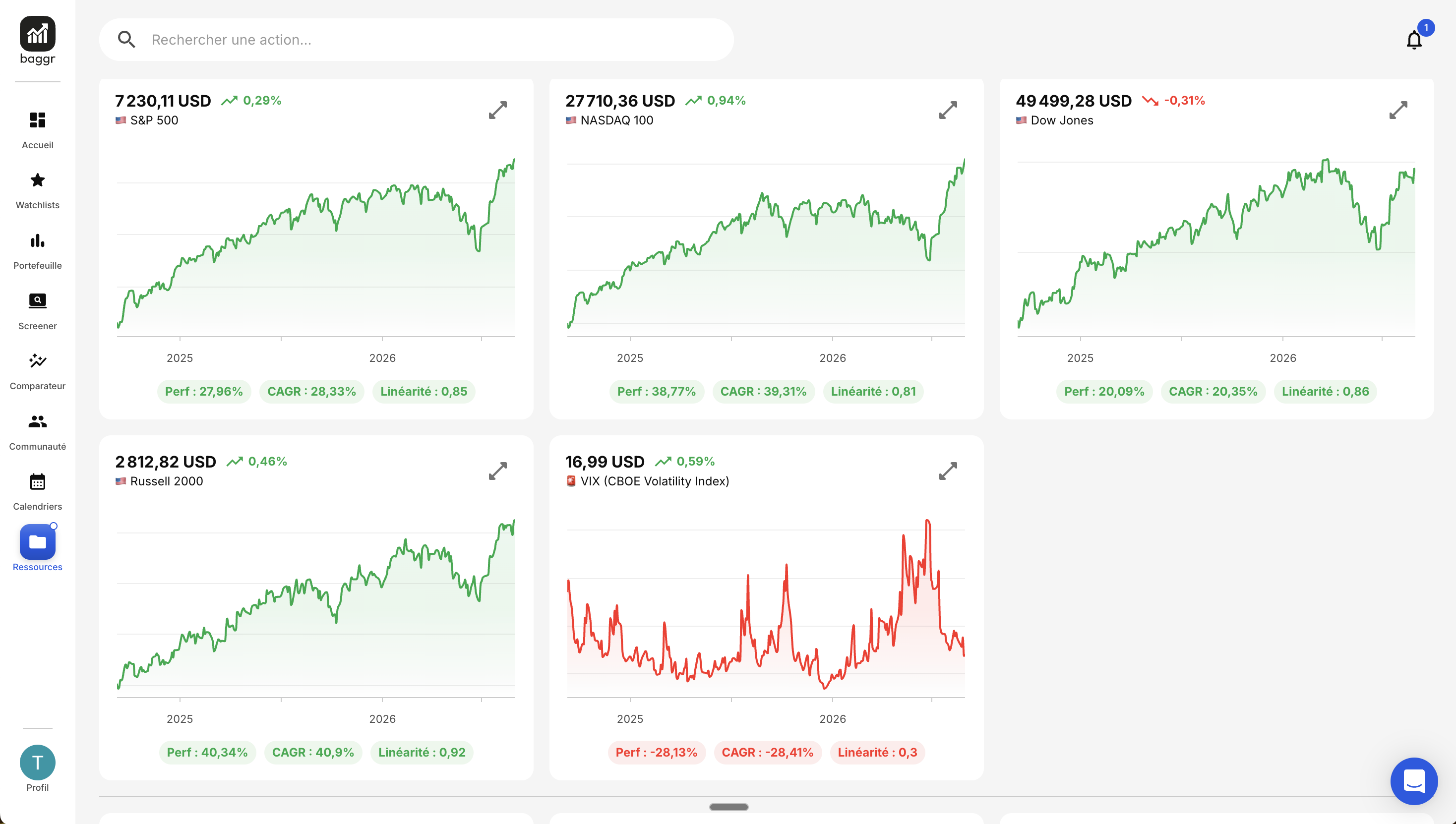Select the Ressources folder item

coord(37,548)
